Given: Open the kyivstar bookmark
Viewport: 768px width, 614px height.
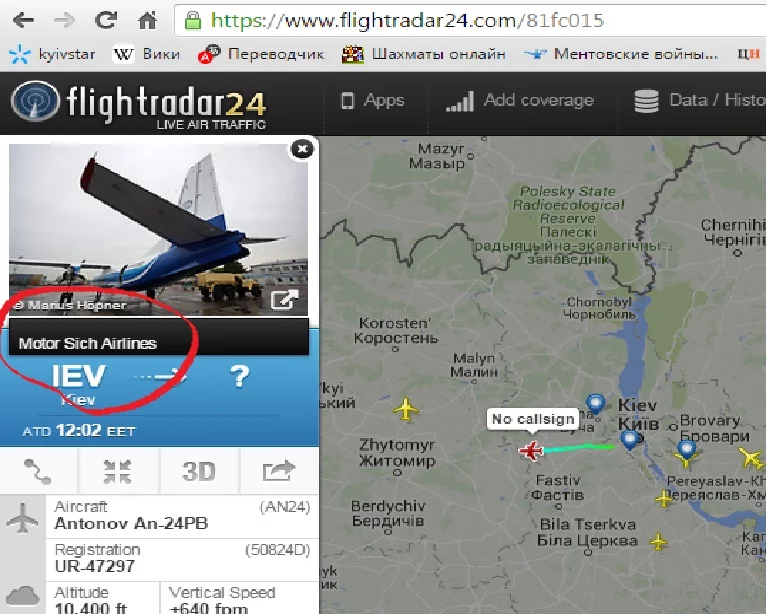Looking at the screenshot, I should (52, 54).
